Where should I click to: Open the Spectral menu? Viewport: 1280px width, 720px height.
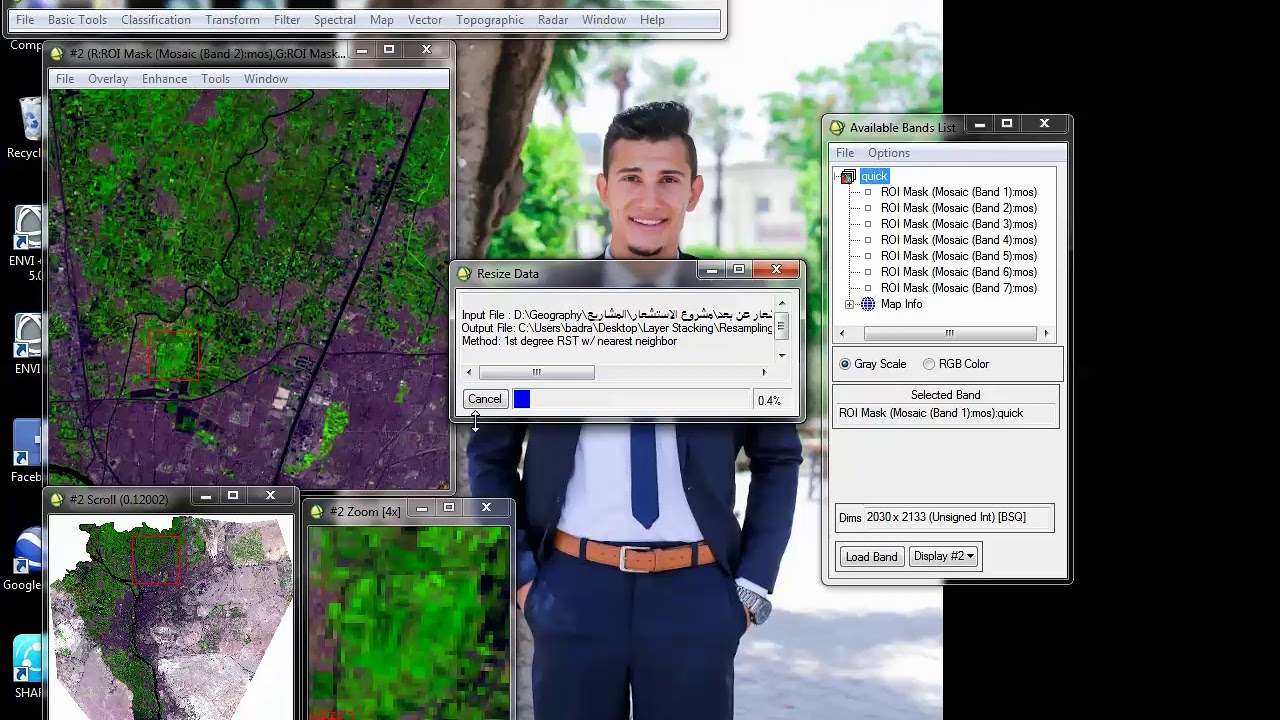point(334,20)
